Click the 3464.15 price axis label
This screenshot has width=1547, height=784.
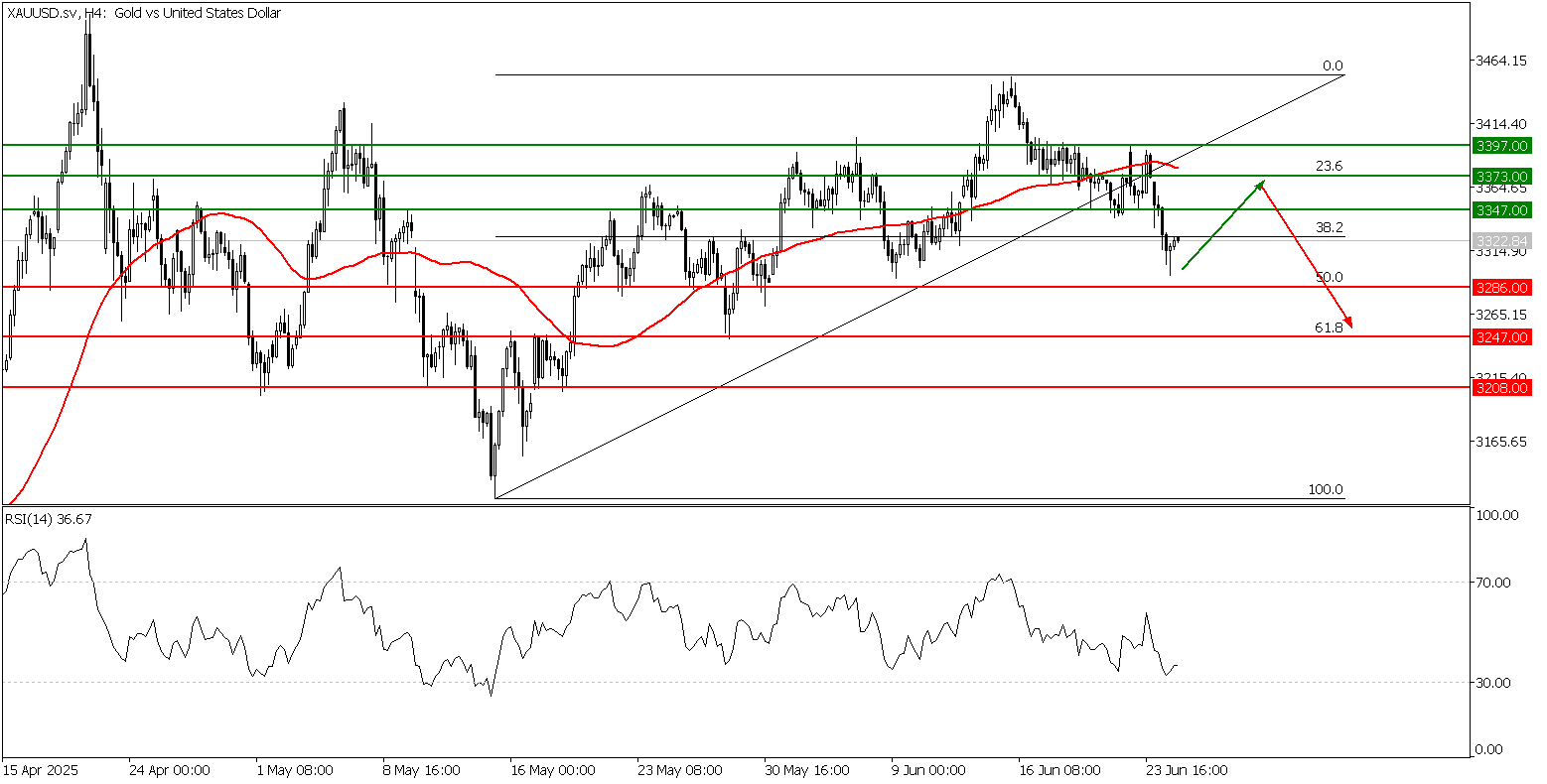click(x=1503, y=61)
